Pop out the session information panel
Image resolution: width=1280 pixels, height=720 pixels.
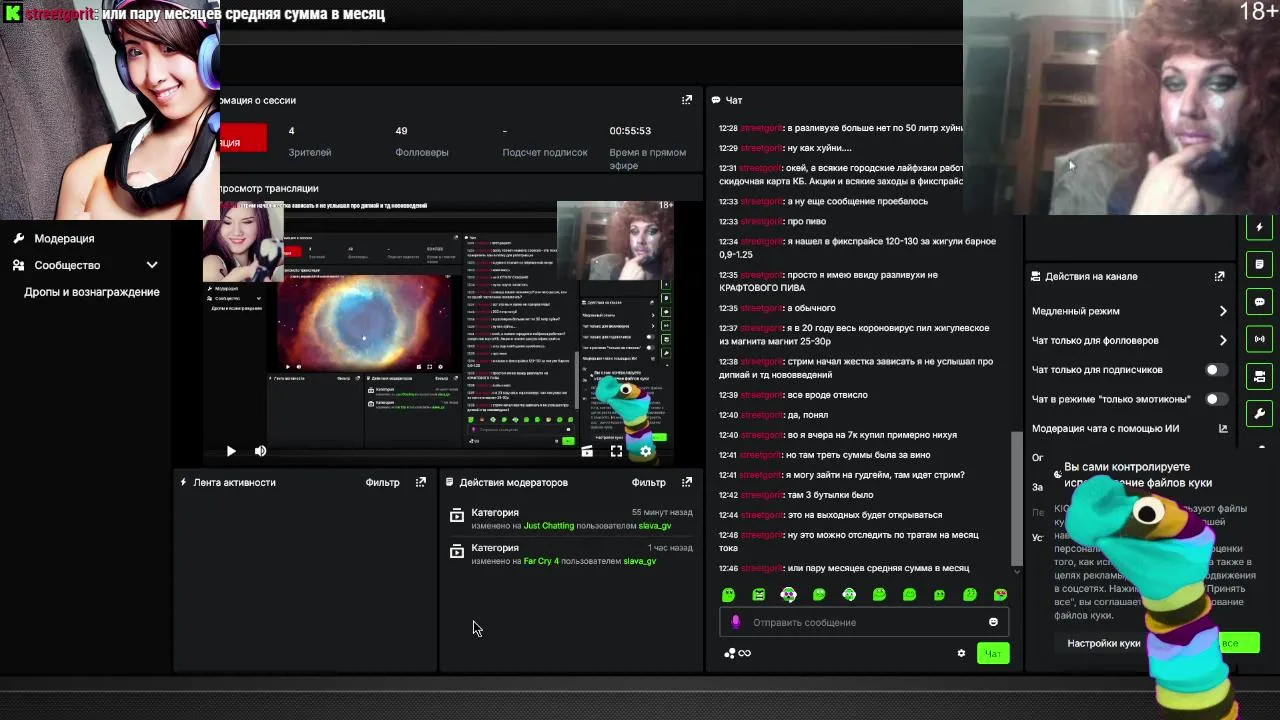tap(687, 100)
